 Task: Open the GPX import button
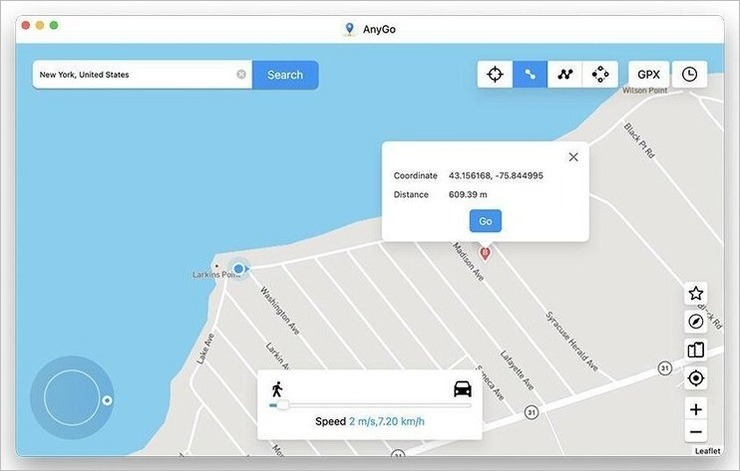pos(648,75)
